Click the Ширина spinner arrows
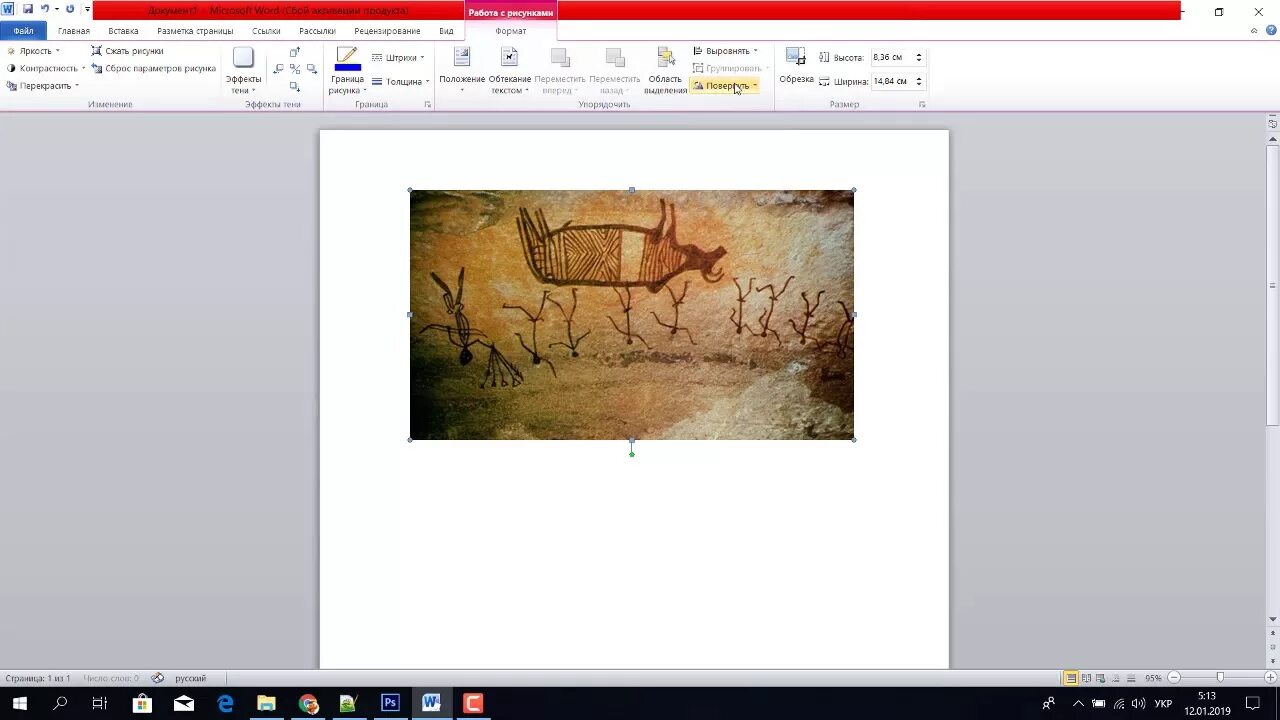 919,82
